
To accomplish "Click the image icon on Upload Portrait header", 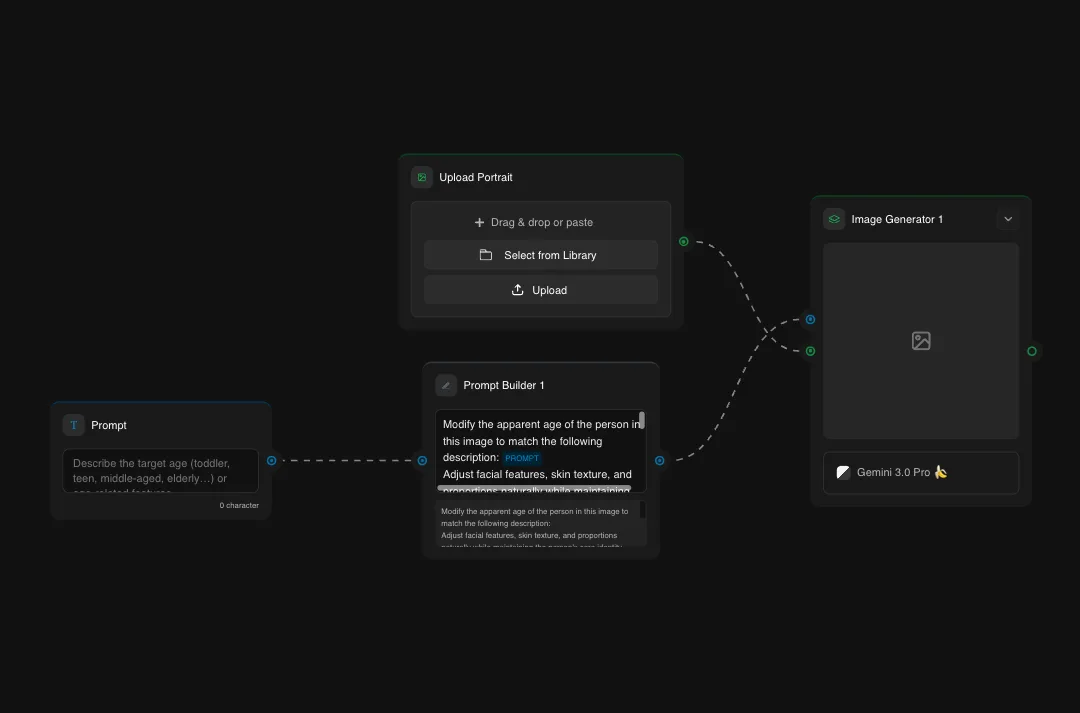I will click(421, 176).
